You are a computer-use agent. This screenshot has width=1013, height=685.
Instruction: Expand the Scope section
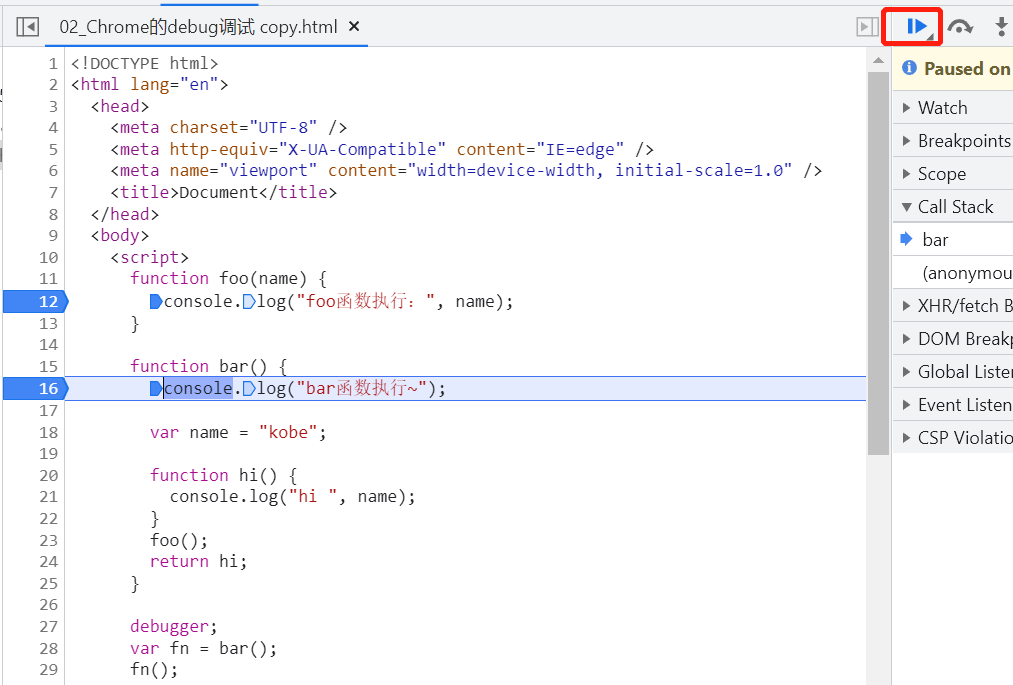941,174
